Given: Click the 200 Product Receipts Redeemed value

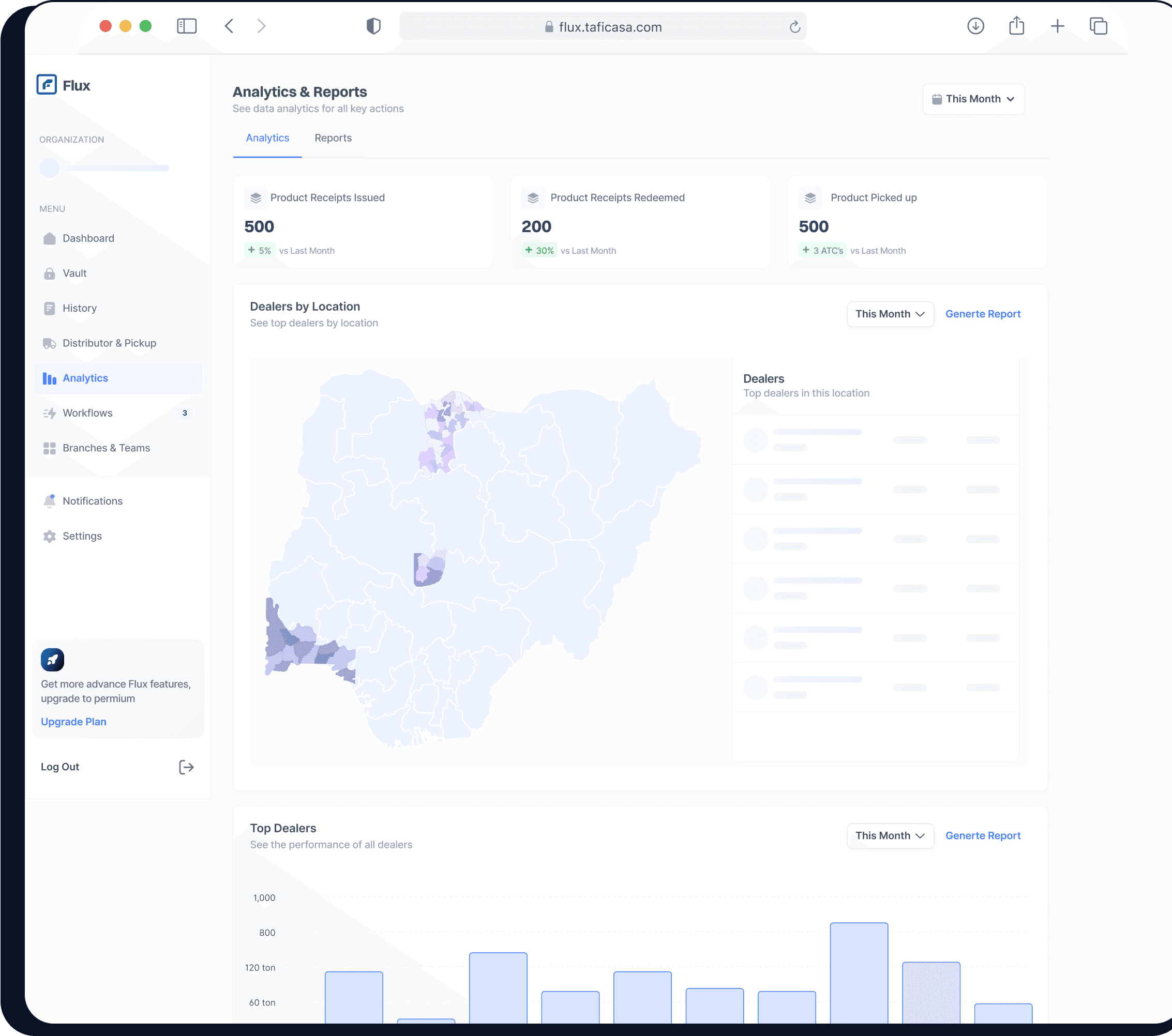Looking at the screenshot, I should click(537, 227).
